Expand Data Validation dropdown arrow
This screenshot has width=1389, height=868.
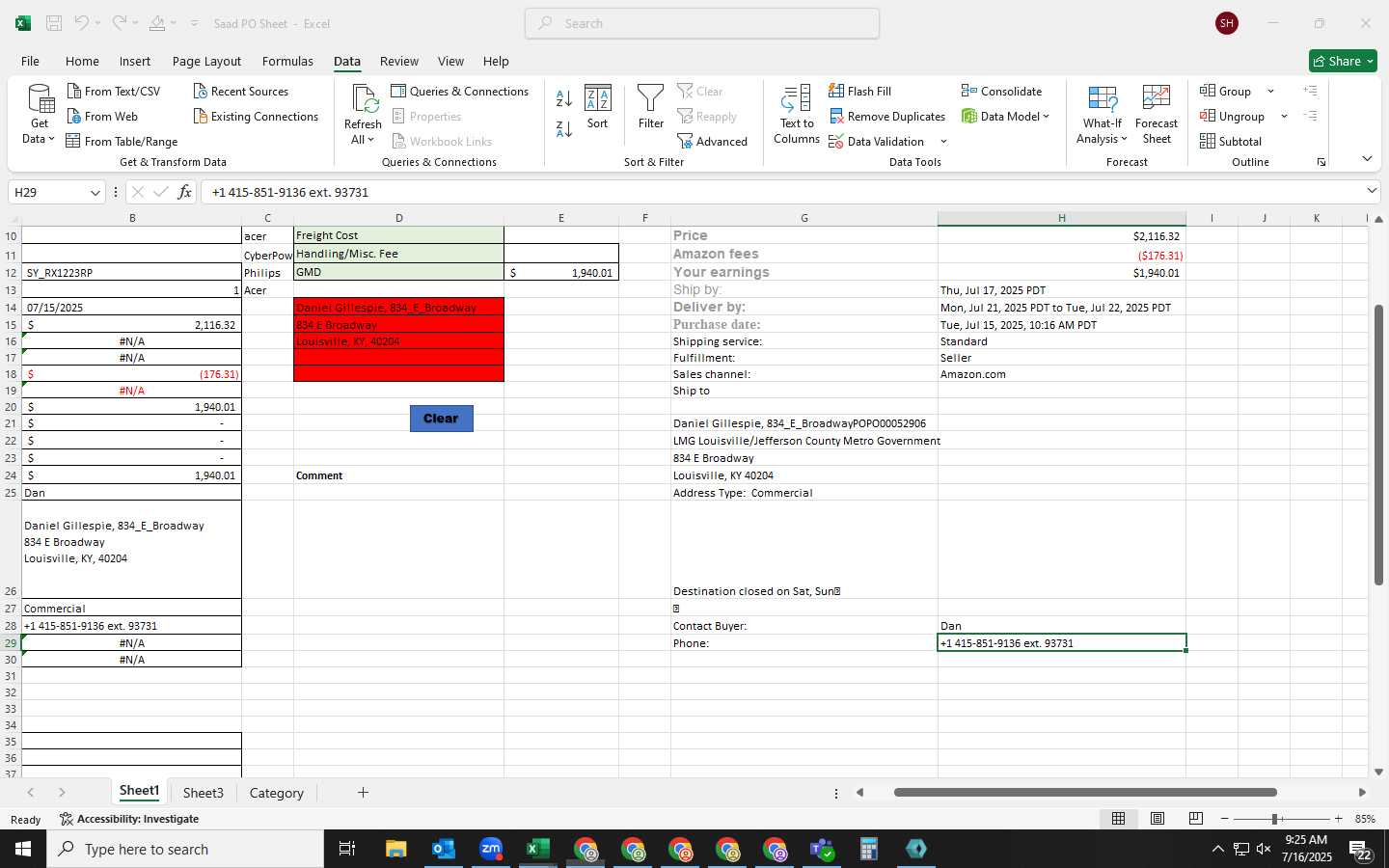pyautogui.click(x=943, y=141)
